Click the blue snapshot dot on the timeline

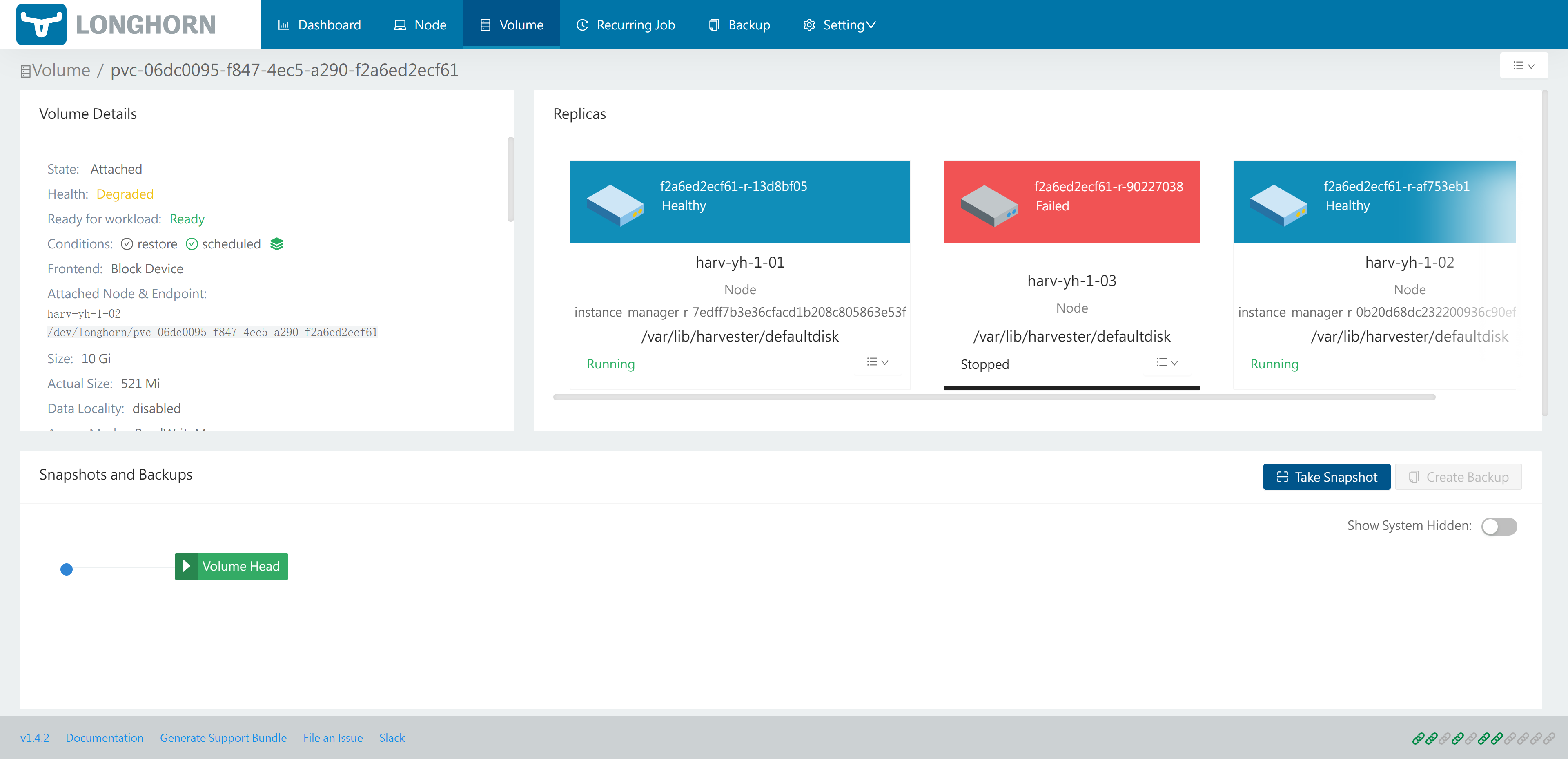[67, 569]
